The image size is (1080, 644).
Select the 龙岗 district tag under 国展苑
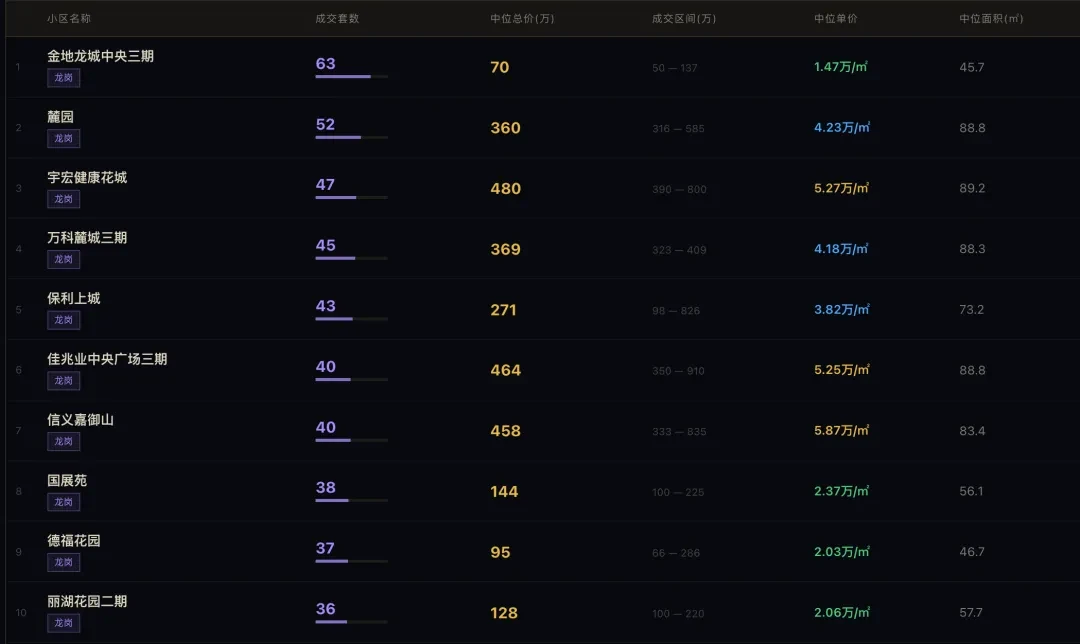coord(63,502)
